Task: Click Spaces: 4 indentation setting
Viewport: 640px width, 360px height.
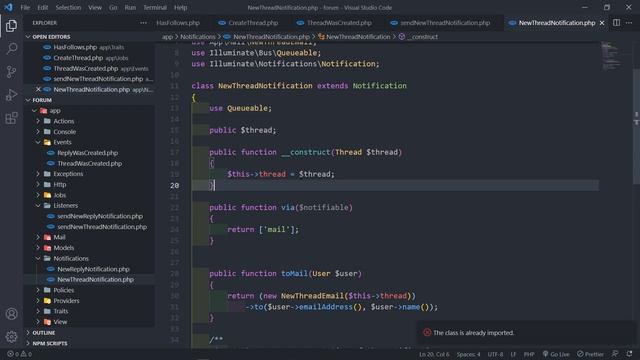Action: point(468,354)
